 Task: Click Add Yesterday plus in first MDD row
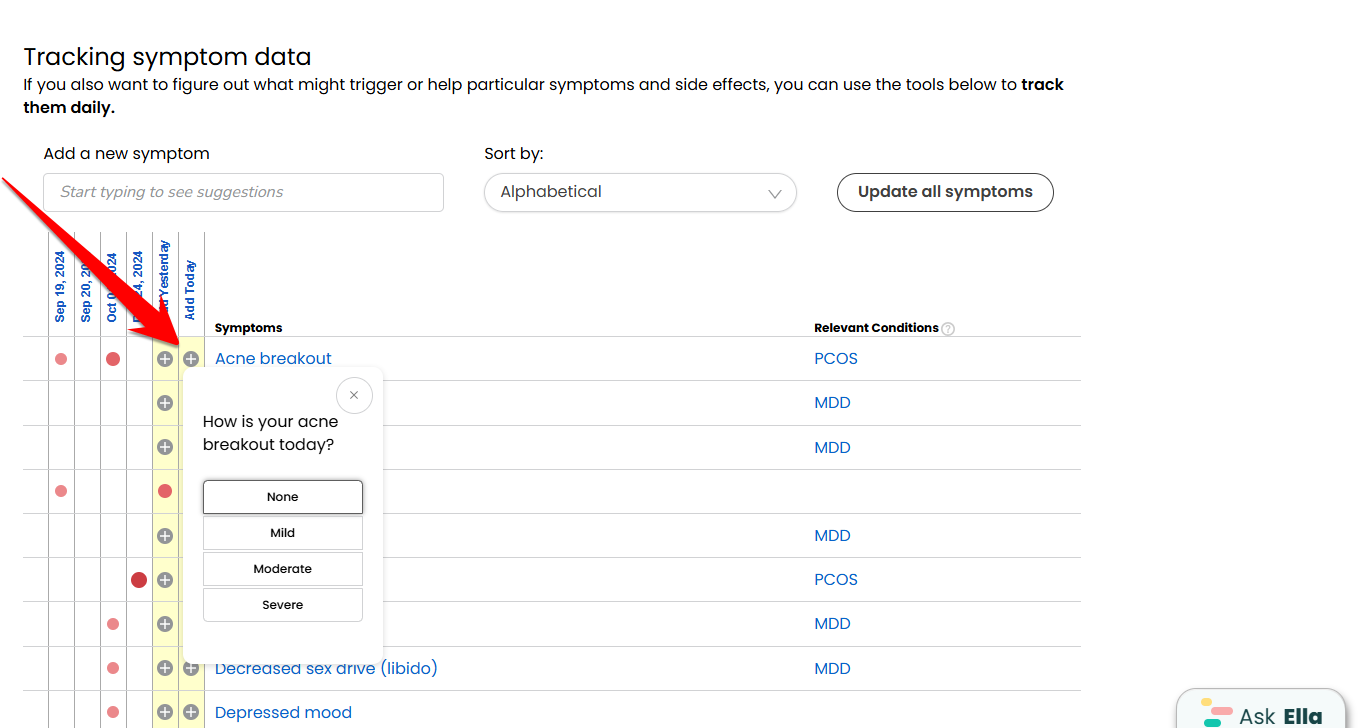pos(165,403)
